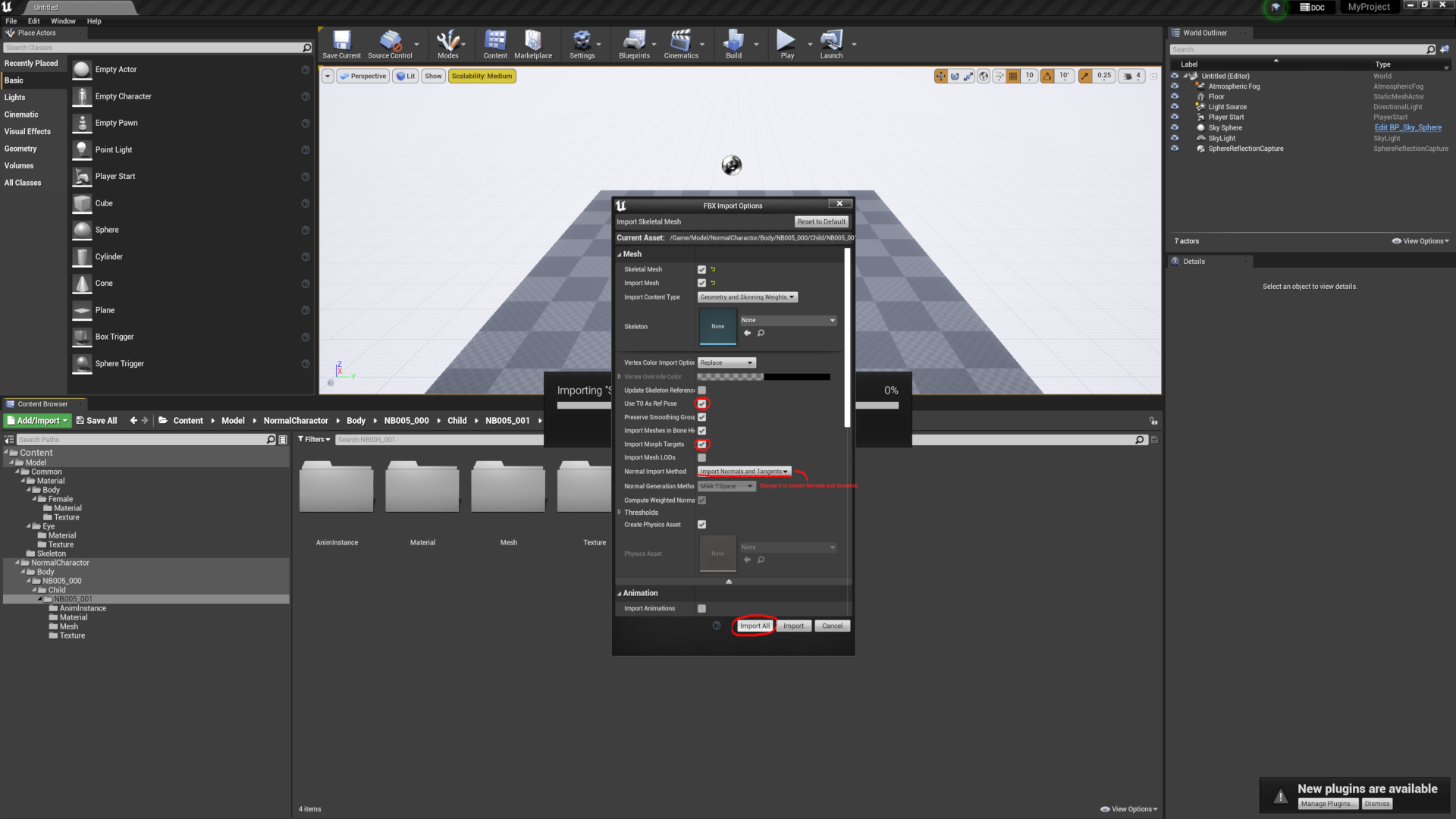Toggle Import Morph Targets checkbox

[701, 444]
